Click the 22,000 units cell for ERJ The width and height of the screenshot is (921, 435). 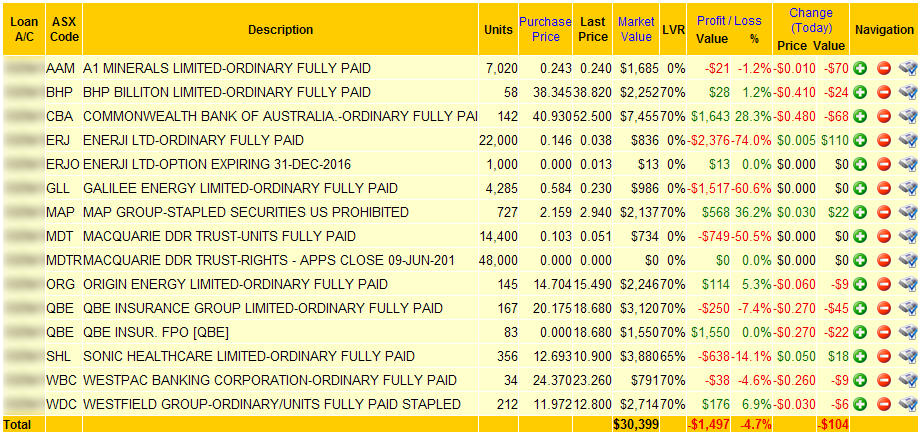pyautogui.click(x=499, y=140)
